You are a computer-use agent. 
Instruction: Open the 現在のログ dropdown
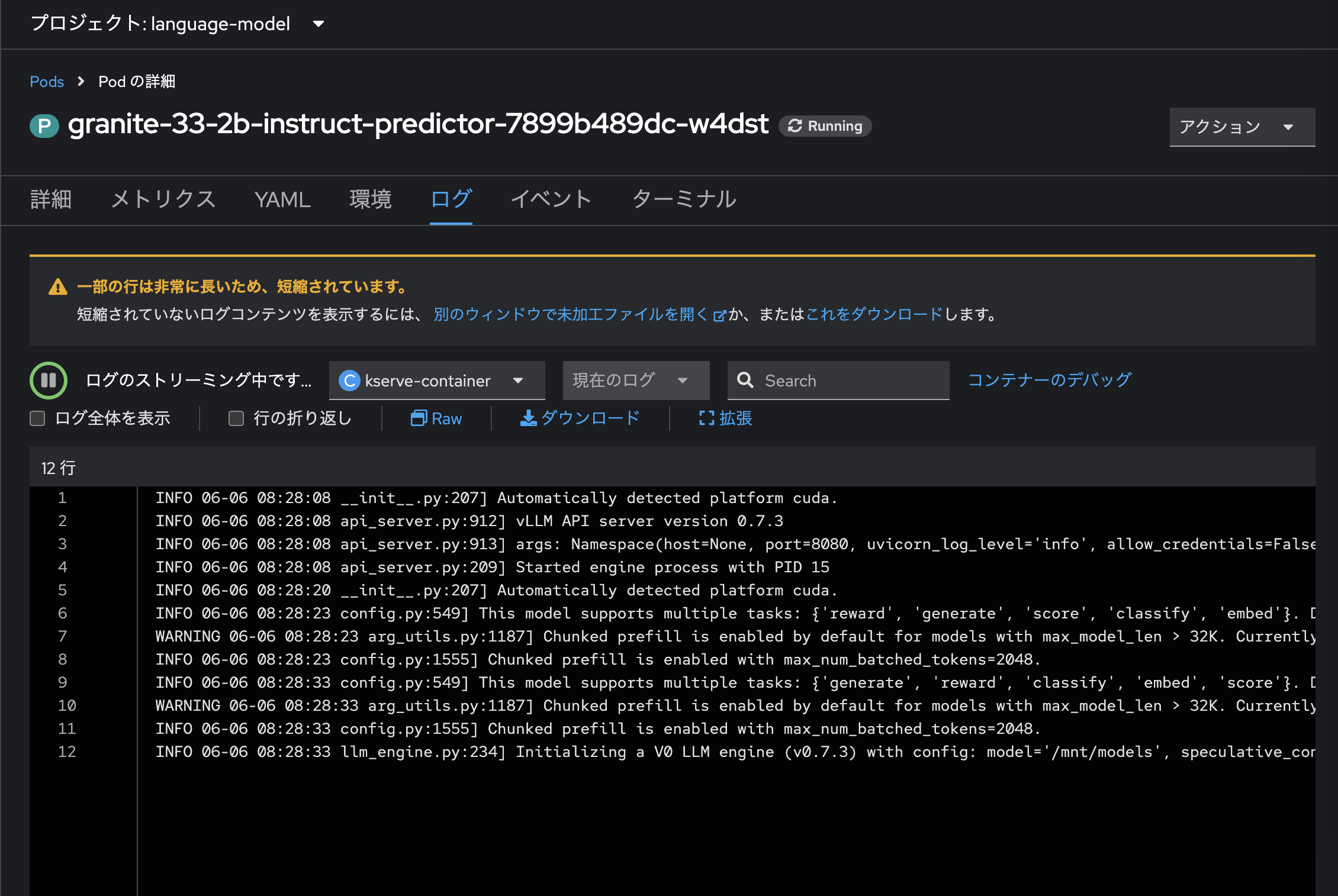[635, 381]
